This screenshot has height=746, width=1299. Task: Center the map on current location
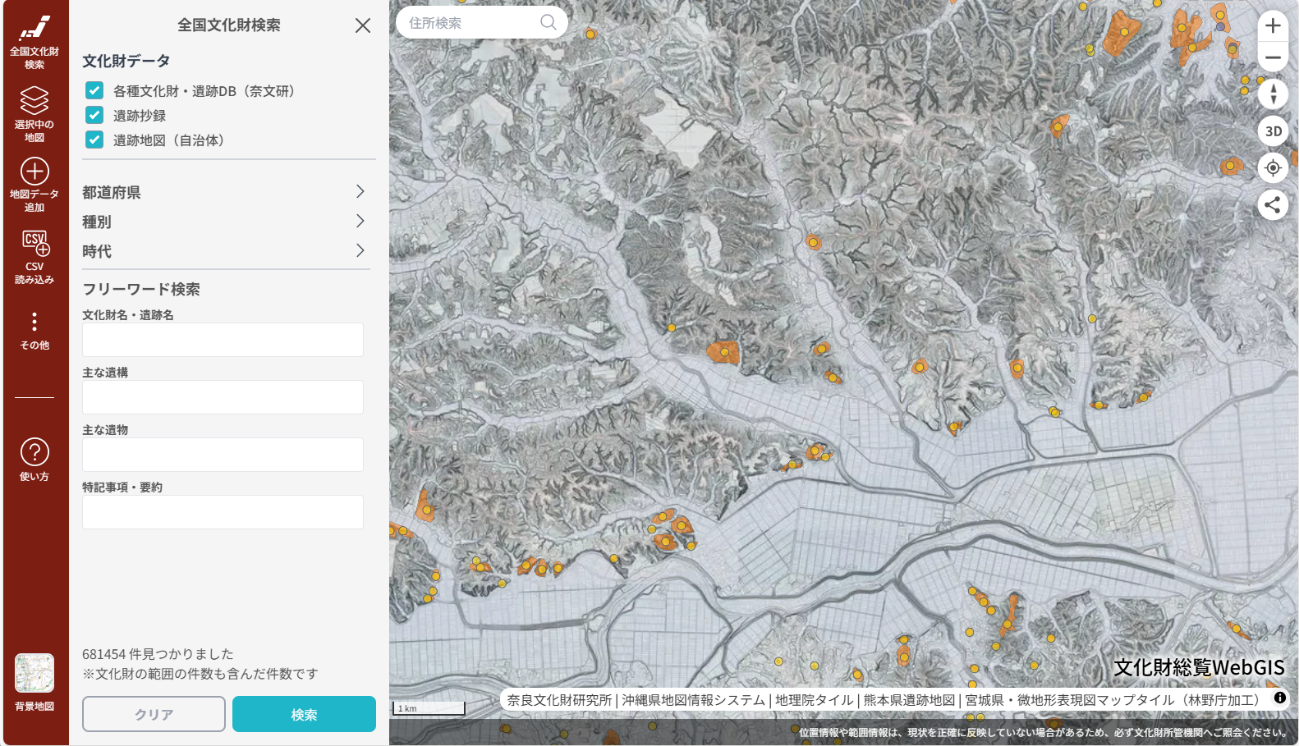tap(1273, 167)
